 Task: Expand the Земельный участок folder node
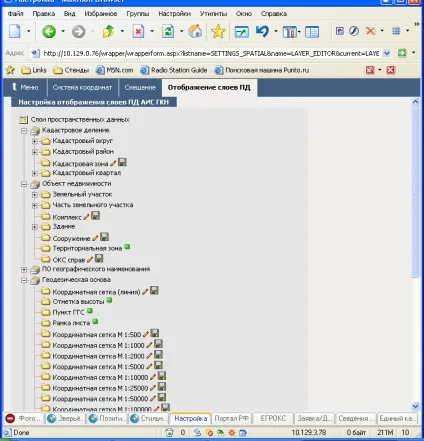click(x=35, y=195)
